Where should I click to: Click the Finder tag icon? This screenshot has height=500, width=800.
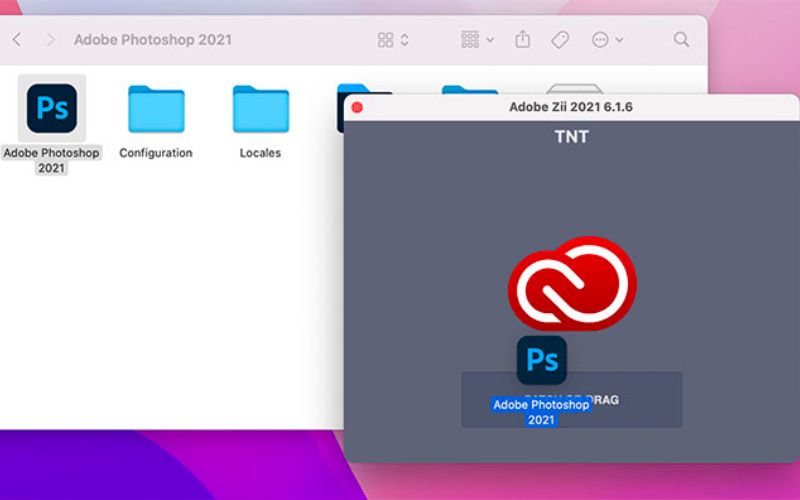(560, 39)
